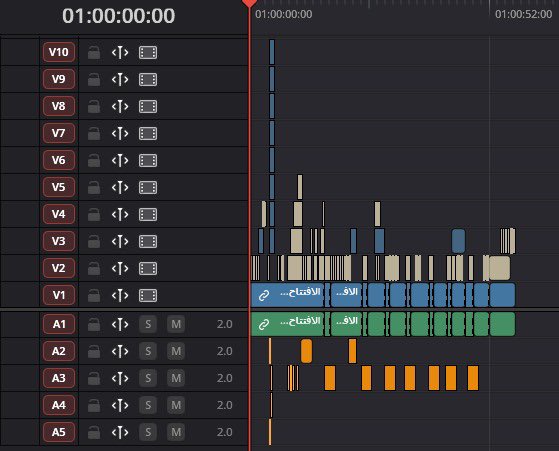559x451 pixels.
Task: Select the last beige clip on V2
Action: (500, 268)
